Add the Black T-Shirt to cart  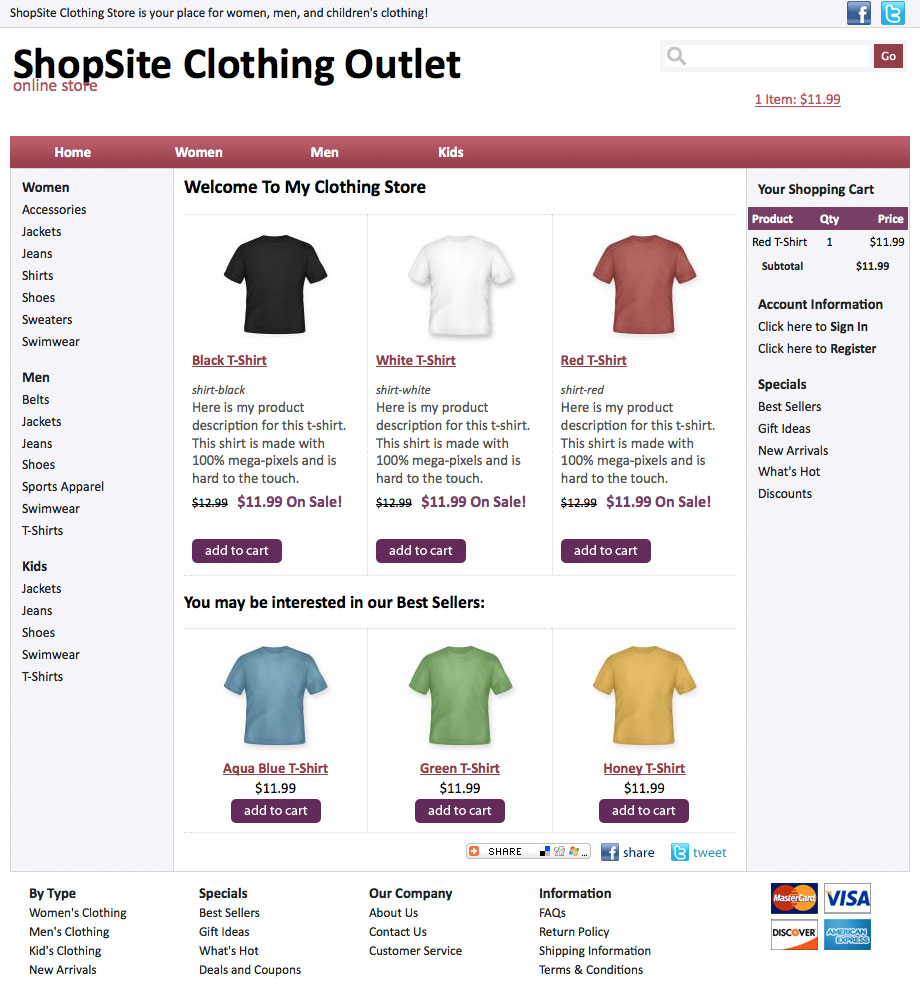237,550
